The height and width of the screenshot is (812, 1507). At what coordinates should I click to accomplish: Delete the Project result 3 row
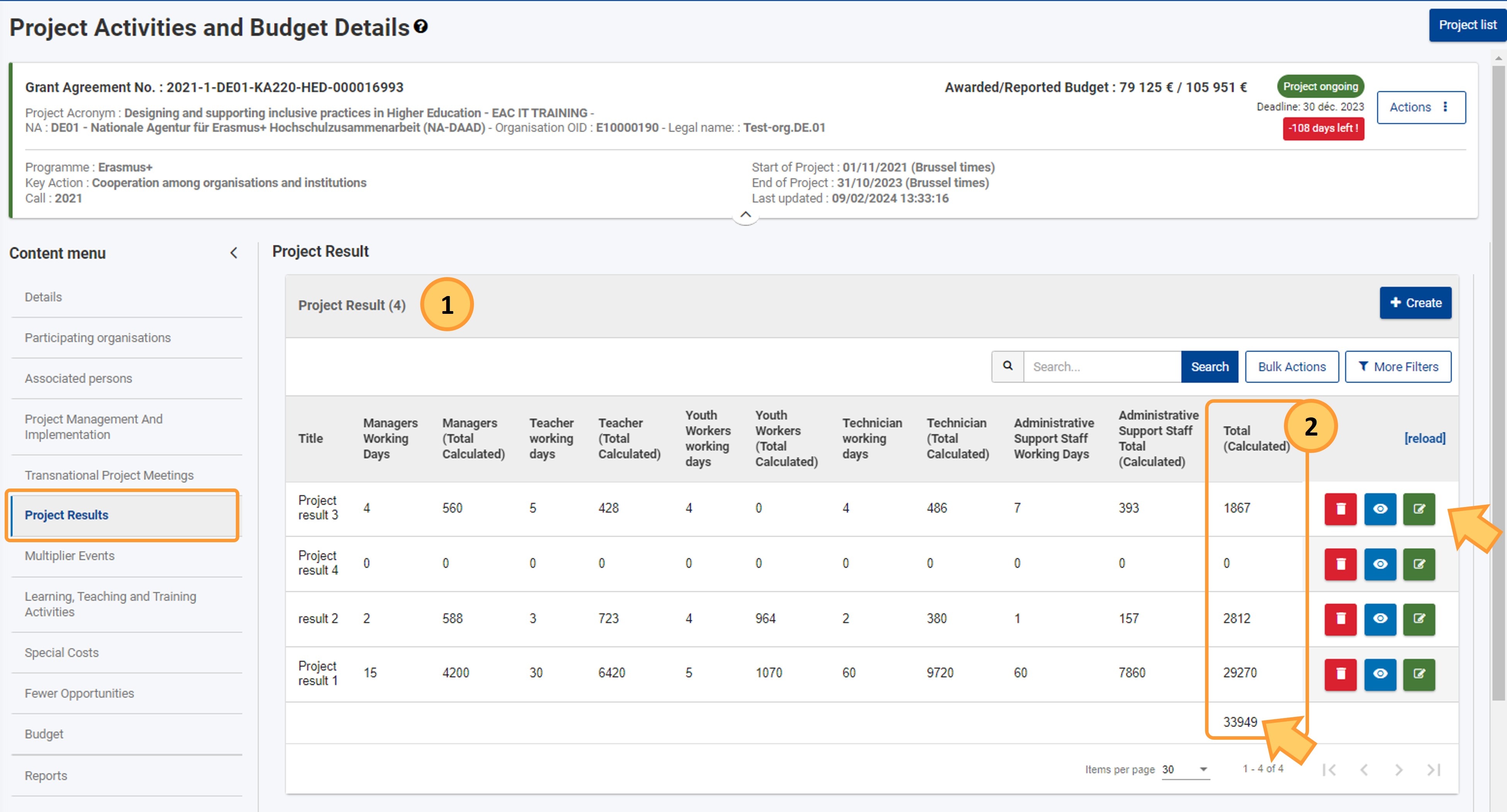pos(1340,508)
